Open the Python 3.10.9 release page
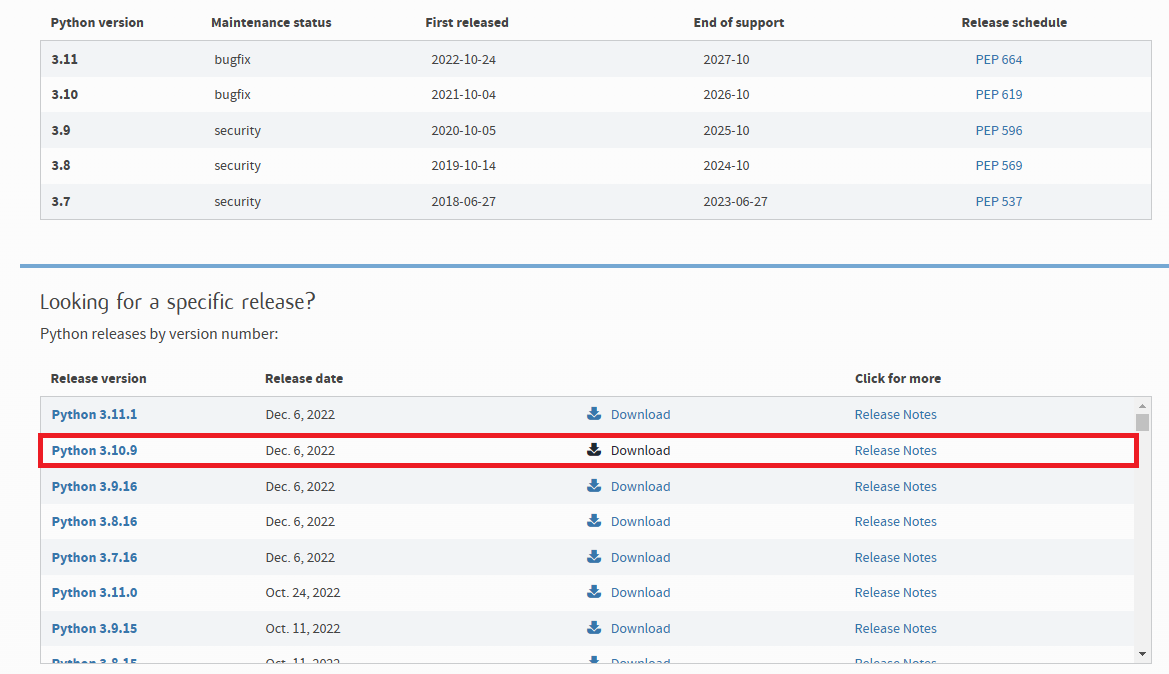 point(94,450)
